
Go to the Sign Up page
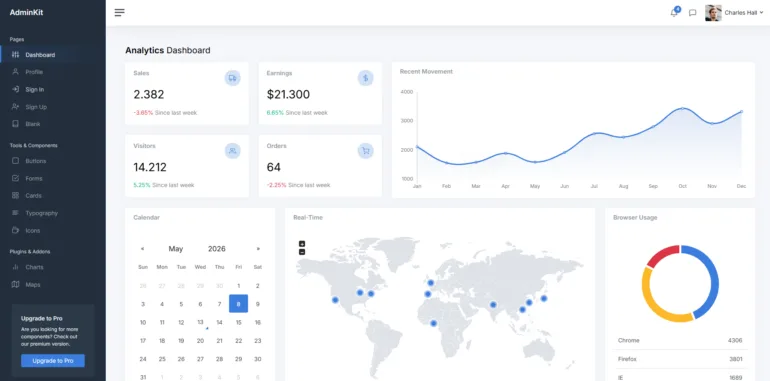tap(53, 107)
